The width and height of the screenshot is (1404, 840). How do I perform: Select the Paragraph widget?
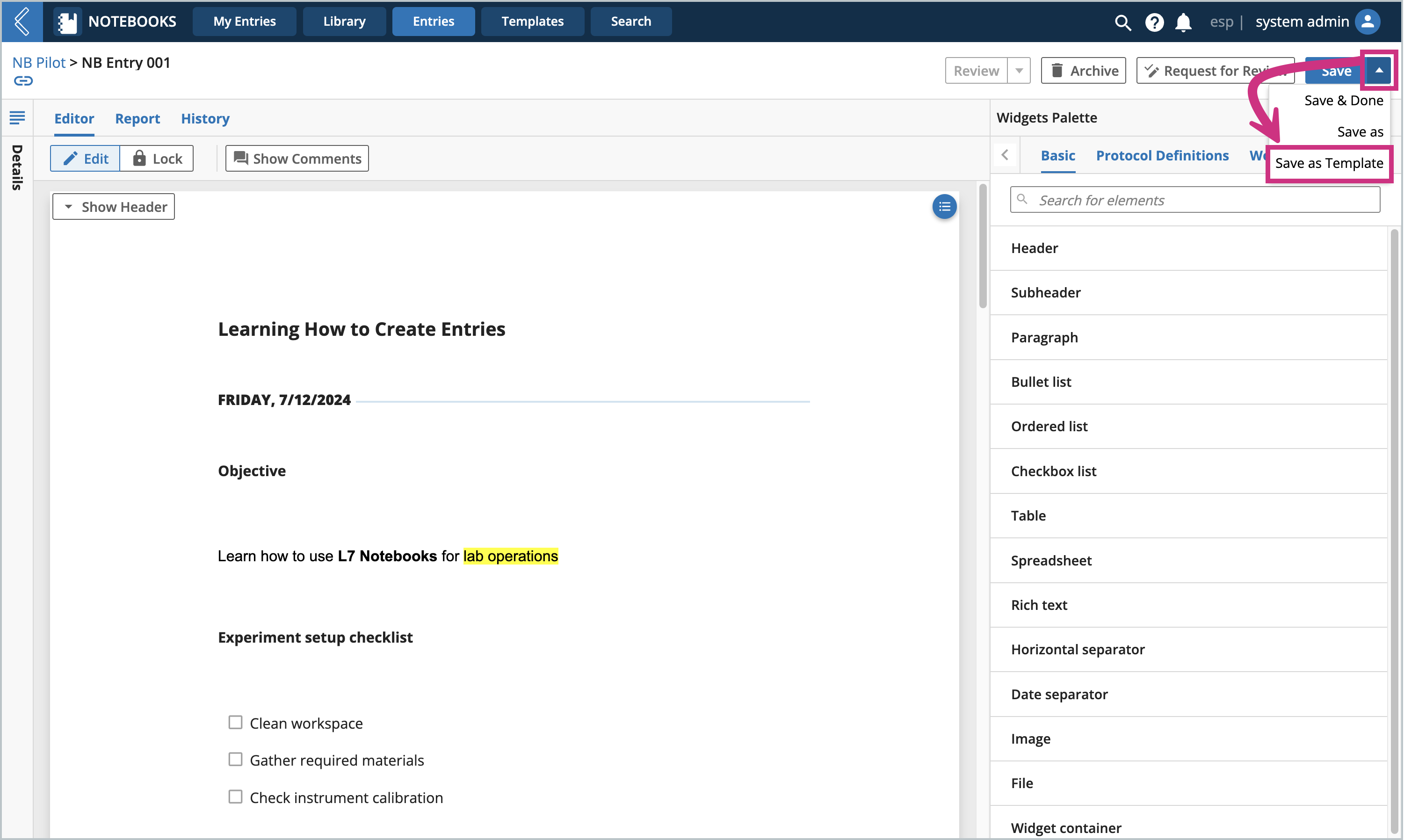tap(1188, 337)
